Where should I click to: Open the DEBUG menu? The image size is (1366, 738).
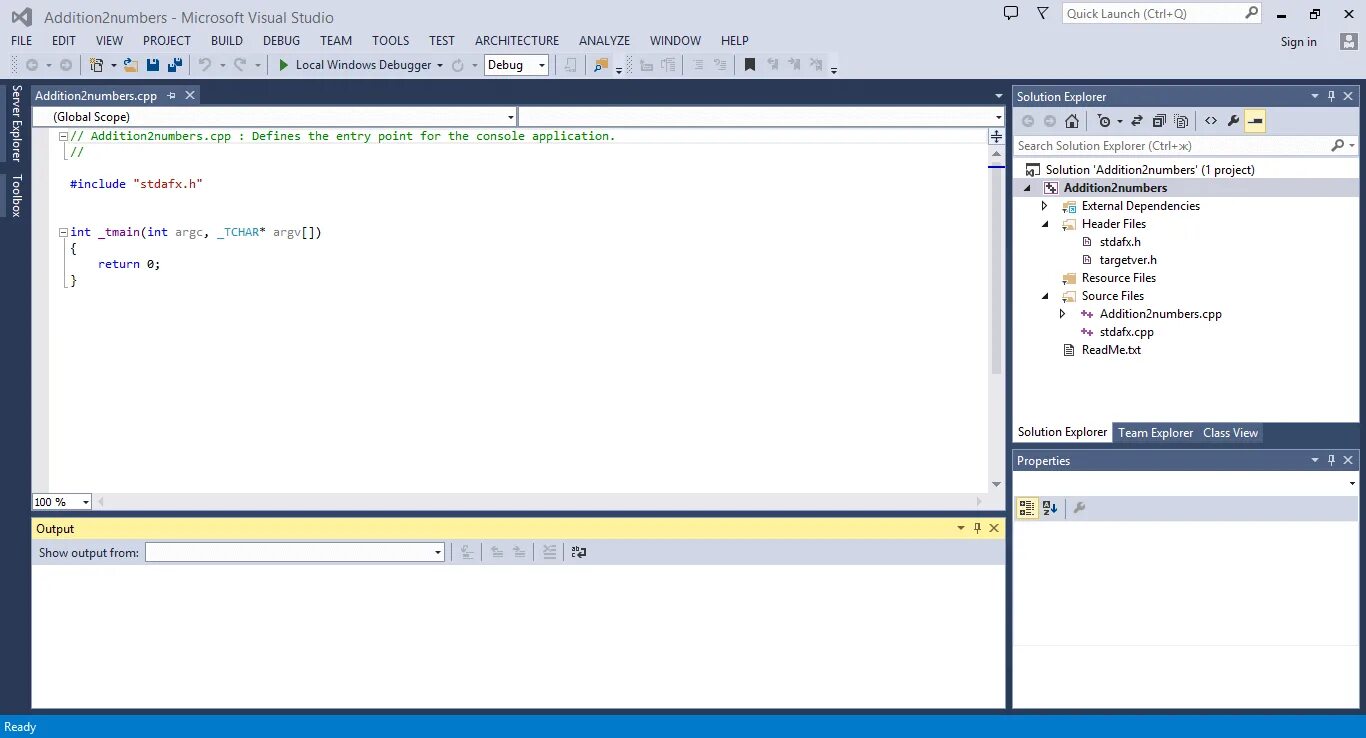pos(281,41)
